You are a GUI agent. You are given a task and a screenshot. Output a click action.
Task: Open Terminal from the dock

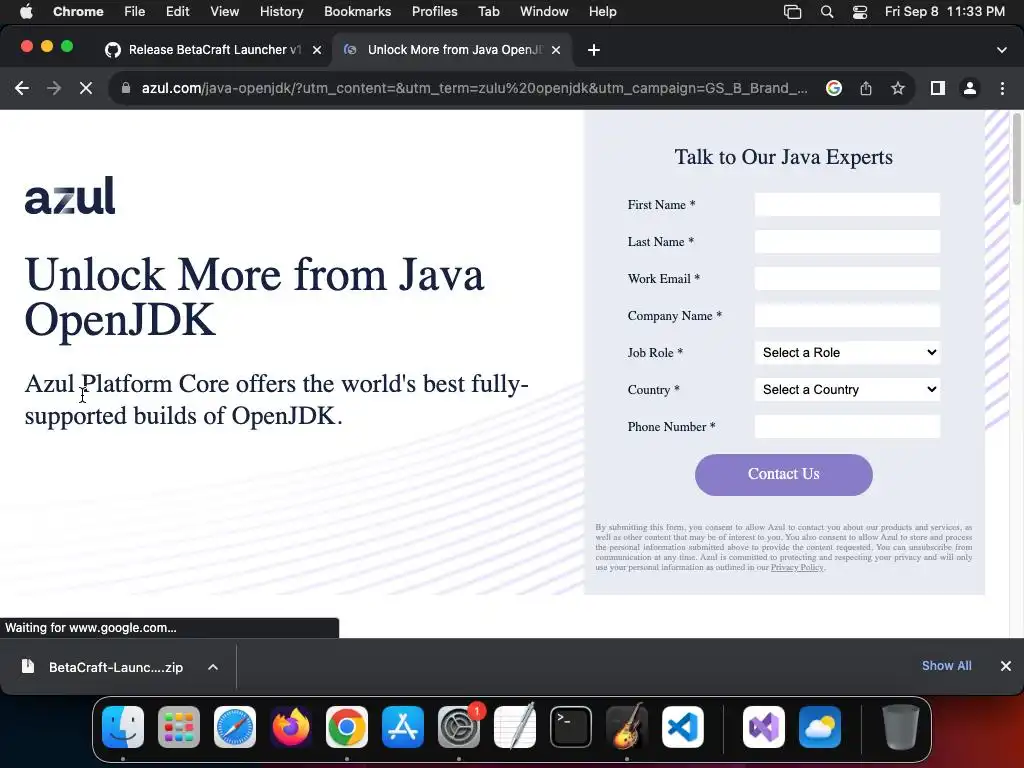[571, 727]
